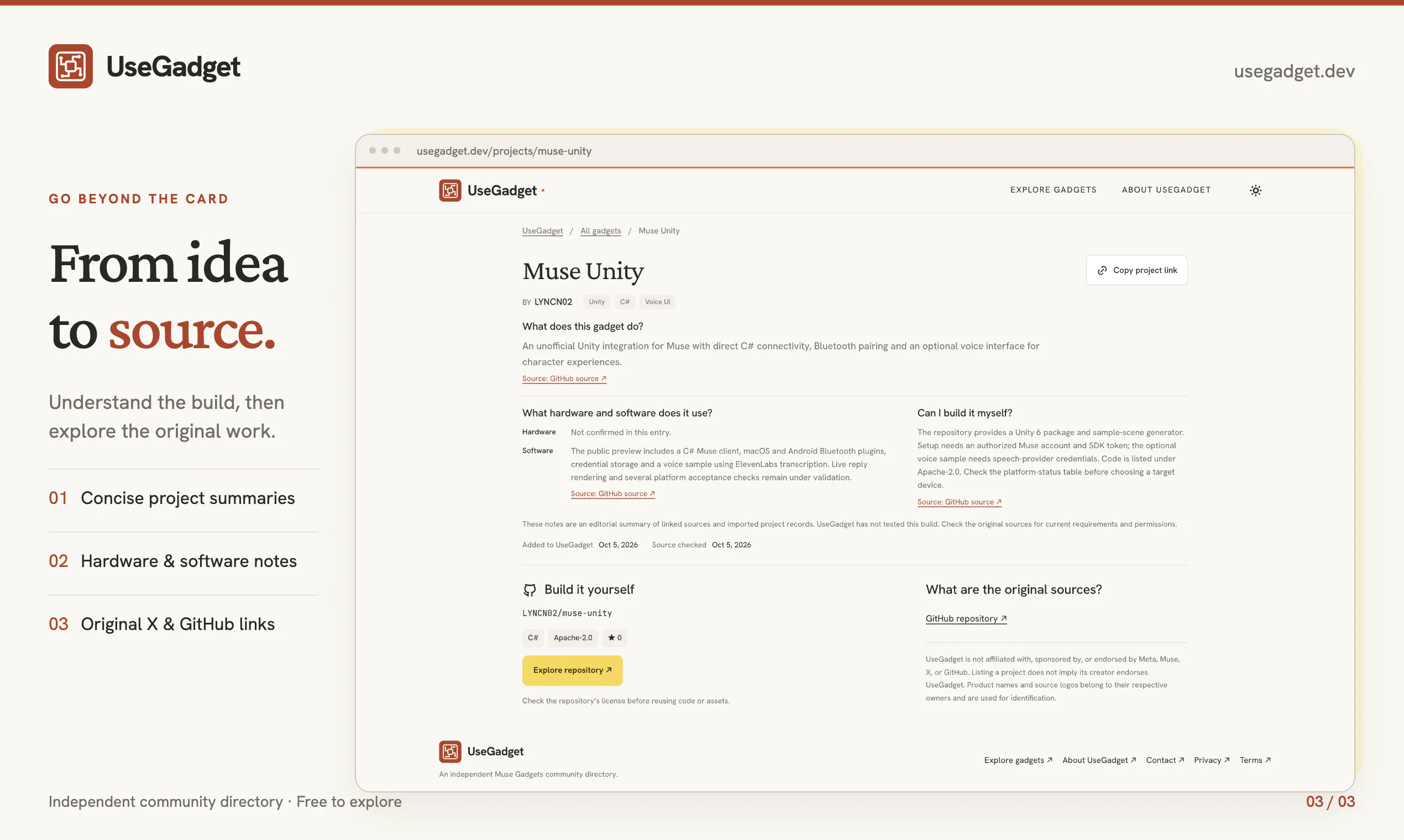1404x840 pixels.
Task: Click the GitHub icon beside Build it yourself
Action: pyautogui.click(x=530, y=590)
